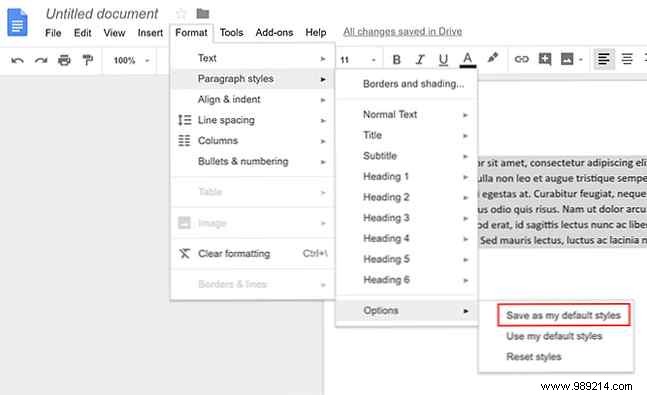Image resolution: width=647 pixels, height=395 pixels.
Task: Star the Untitled document
Action: 181,14
